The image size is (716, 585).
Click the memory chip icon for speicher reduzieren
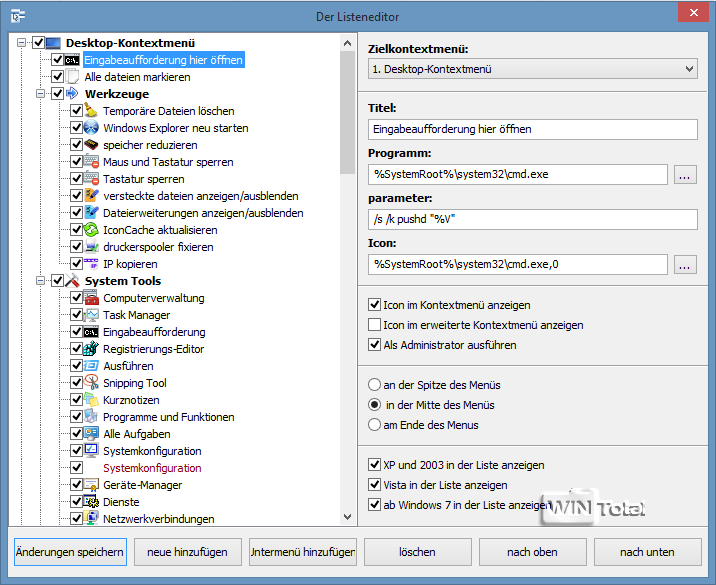[91, 145]
